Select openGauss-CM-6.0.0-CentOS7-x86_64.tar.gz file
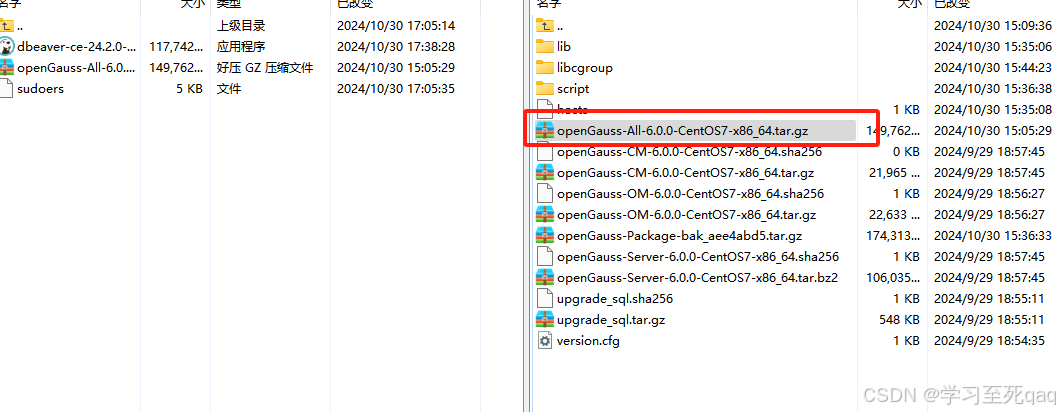The width and height of the screenshot is (1060, 412). click(685, 173)
